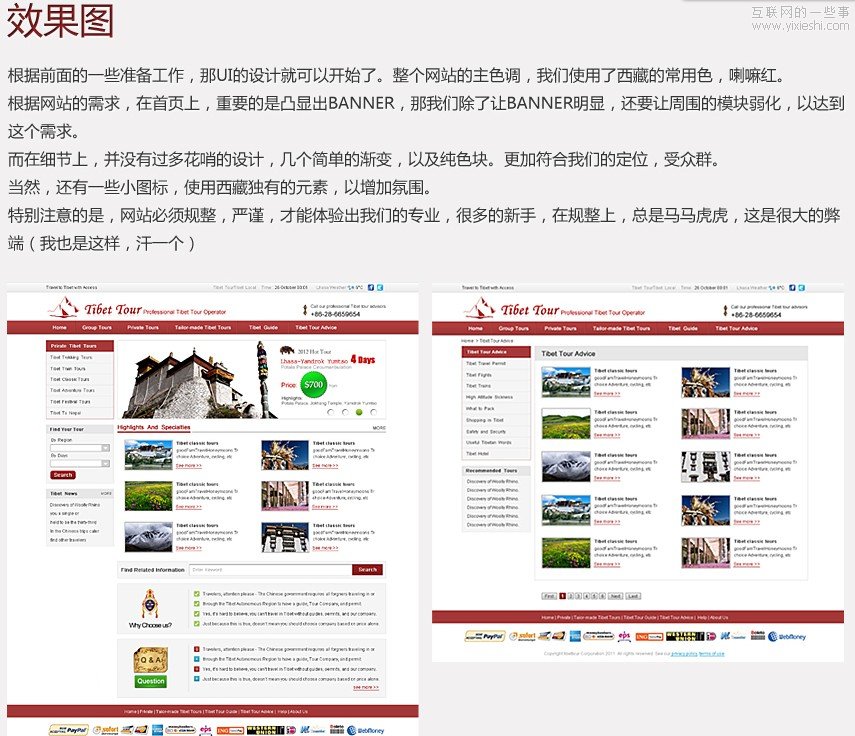Click the privacy policy link in the footer
Viewport: 855px width, 736px height.
[x=683, y=653]
